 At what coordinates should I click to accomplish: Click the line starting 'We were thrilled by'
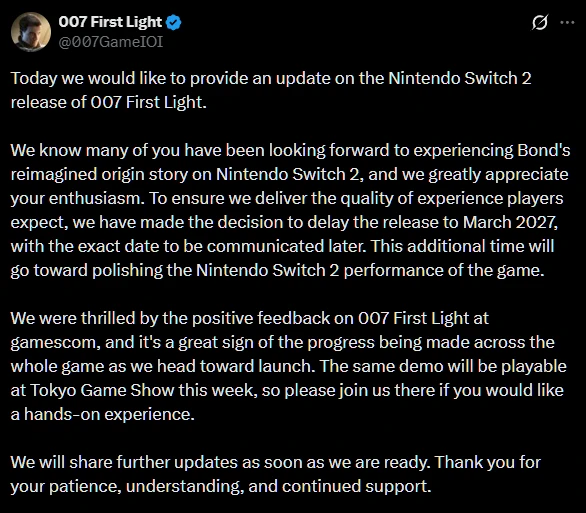click(x=249, y=318)
